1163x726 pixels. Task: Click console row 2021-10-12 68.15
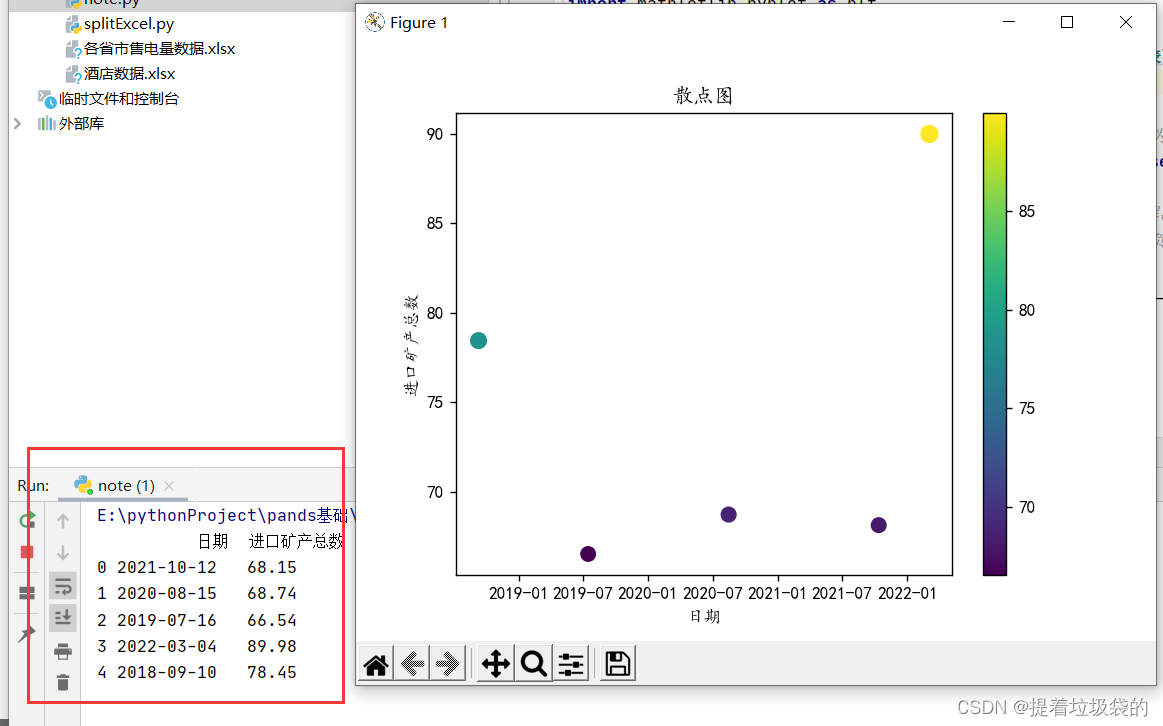(x=197, y=567)
